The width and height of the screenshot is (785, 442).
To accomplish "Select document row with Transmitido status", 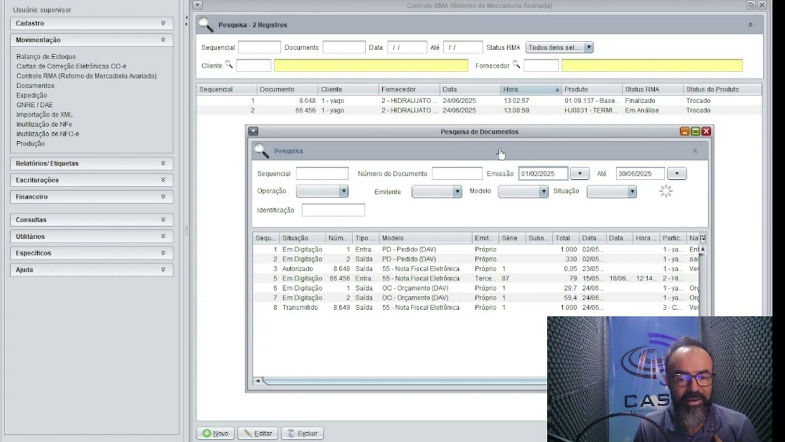I will [x=476, y=307].
